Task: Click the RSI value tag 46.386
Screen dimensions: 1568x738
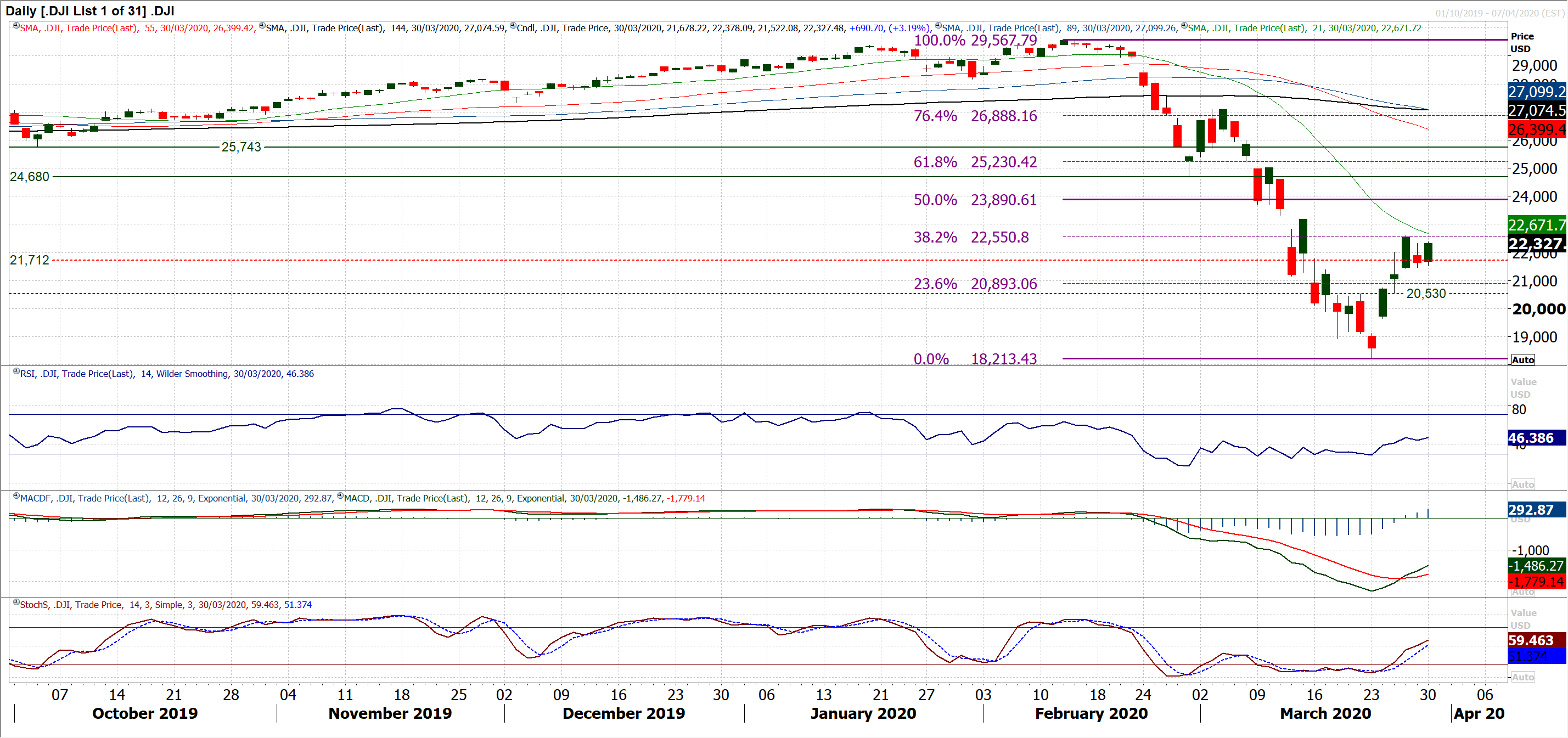Action: click(x=1536, y=438)
